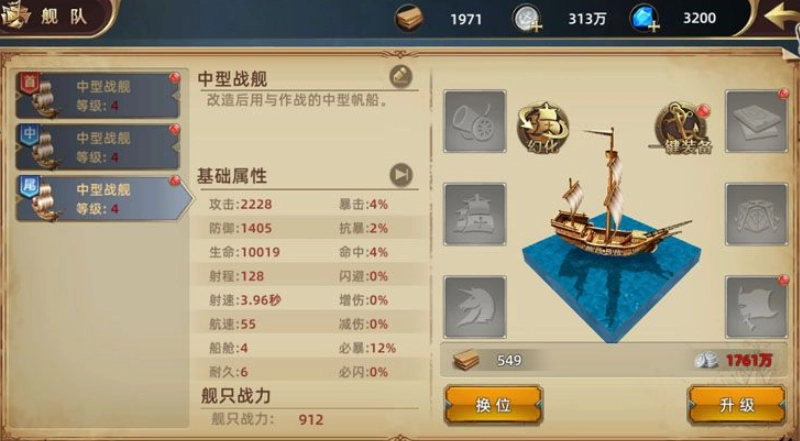Tap the 一键装备 auto-equip anchor icon
The width and height of the screenshot is (800, 441).
(682, 129)
